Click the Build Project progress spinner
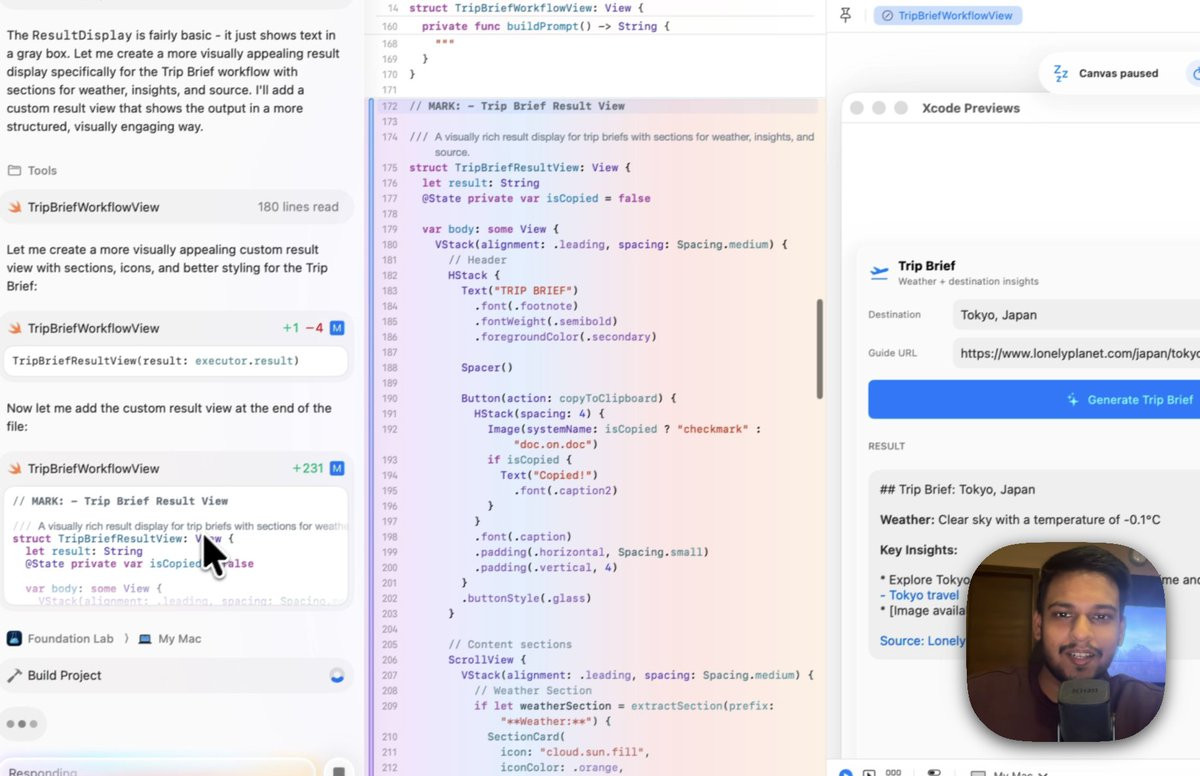The width and height of the screenshot is (1200, 776). point(337,676)
